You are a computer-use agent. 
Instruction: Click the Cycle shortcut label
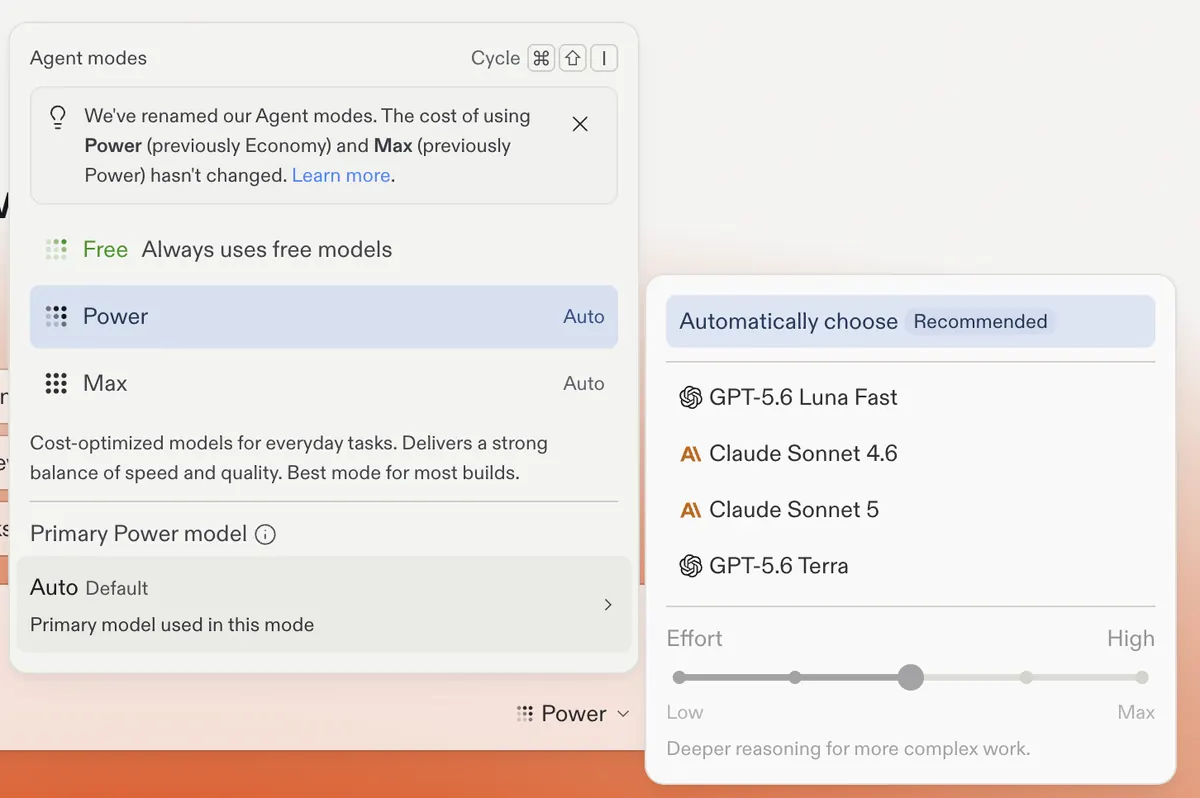pos(495,58)
